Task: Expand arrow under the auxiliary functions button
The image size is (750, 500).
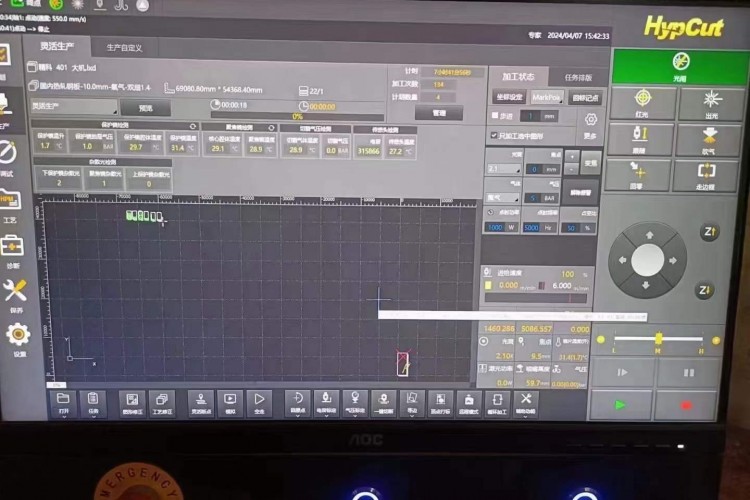Action: pos(526,417)
